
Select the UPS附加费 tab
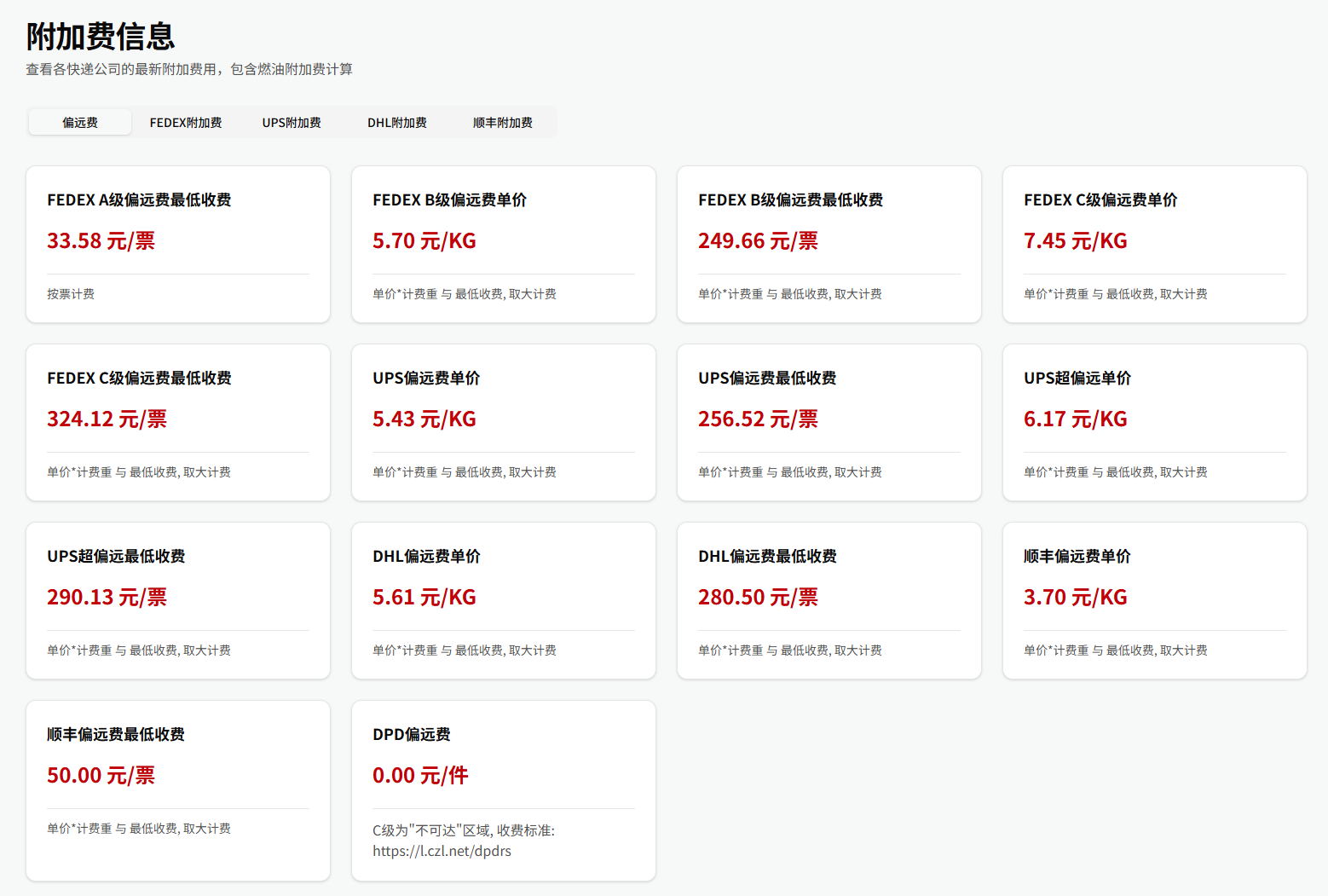click(x=292, y=122)
